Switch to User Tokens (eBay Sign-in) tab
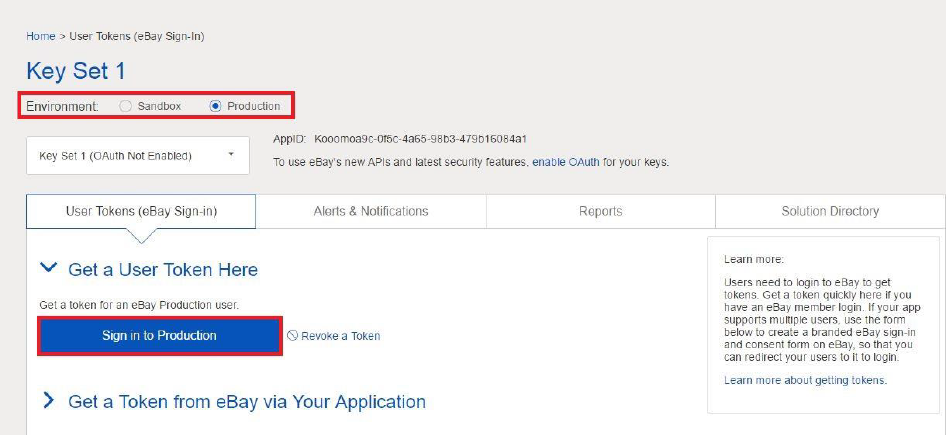The height and width of the screenshot is (435, 946). 141,211
